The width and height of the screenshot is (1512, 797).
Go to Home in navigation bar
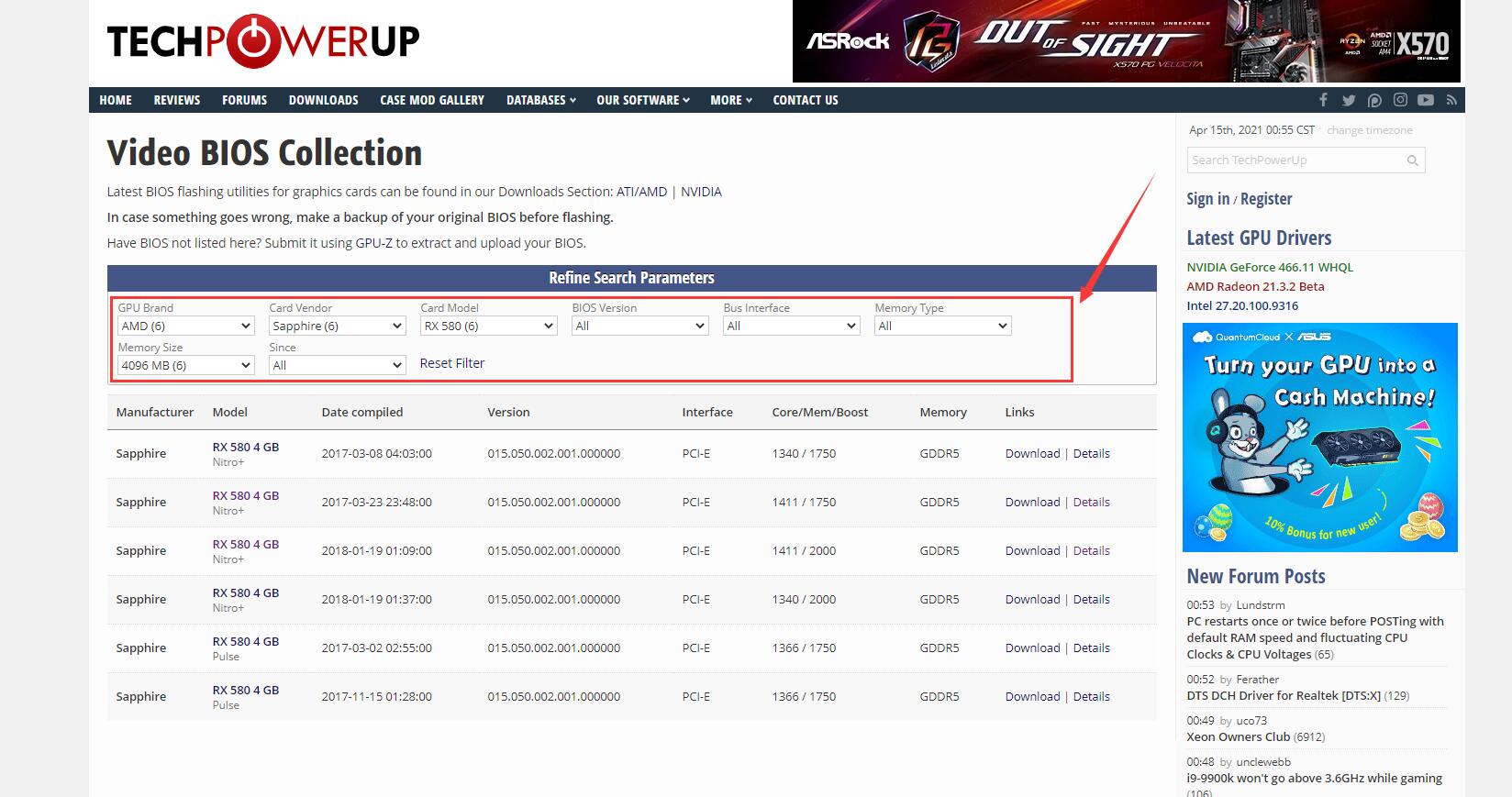(x=116, y=100)
